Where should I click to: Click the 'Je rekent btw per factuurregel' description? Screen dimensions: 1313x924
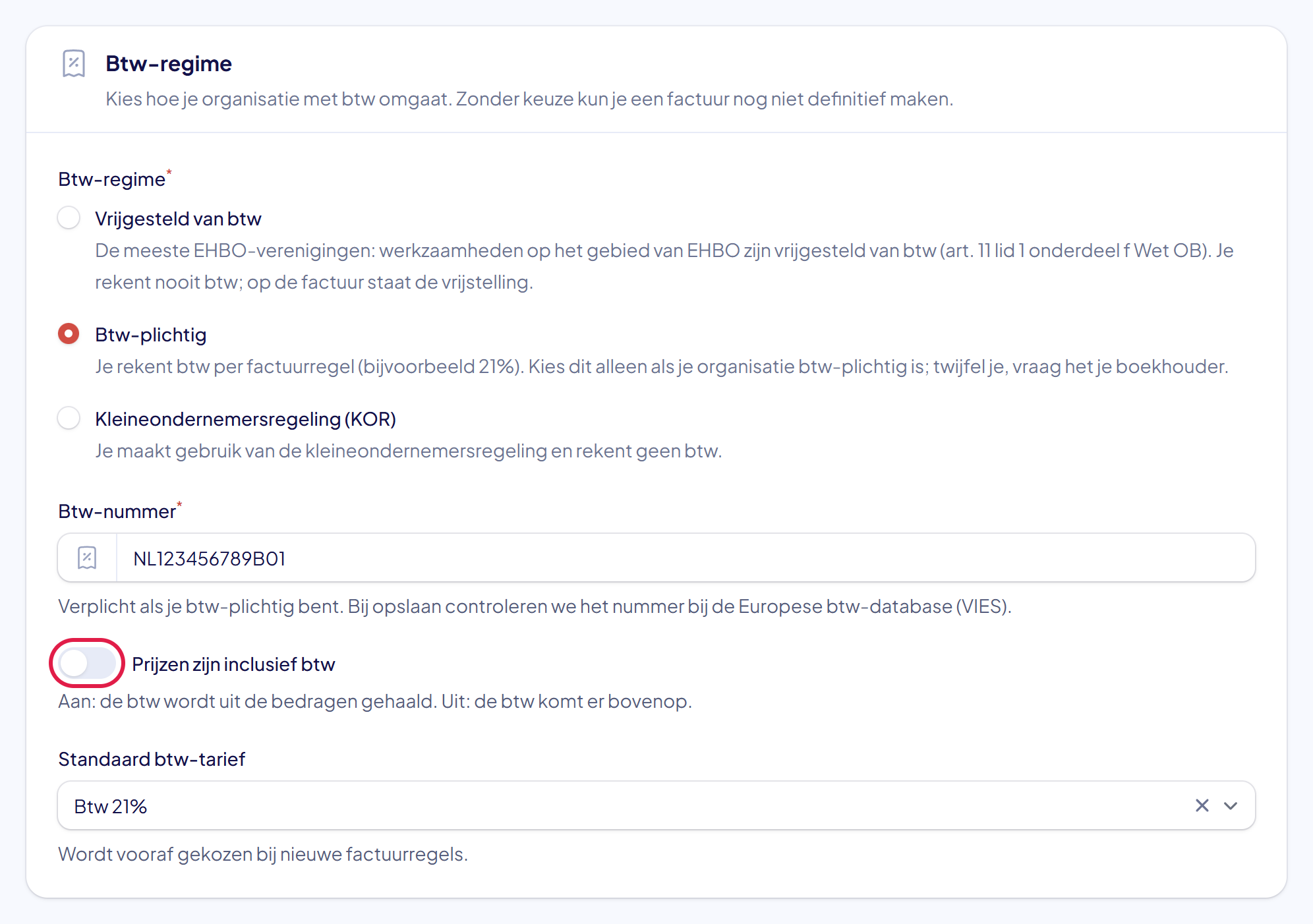662,366
